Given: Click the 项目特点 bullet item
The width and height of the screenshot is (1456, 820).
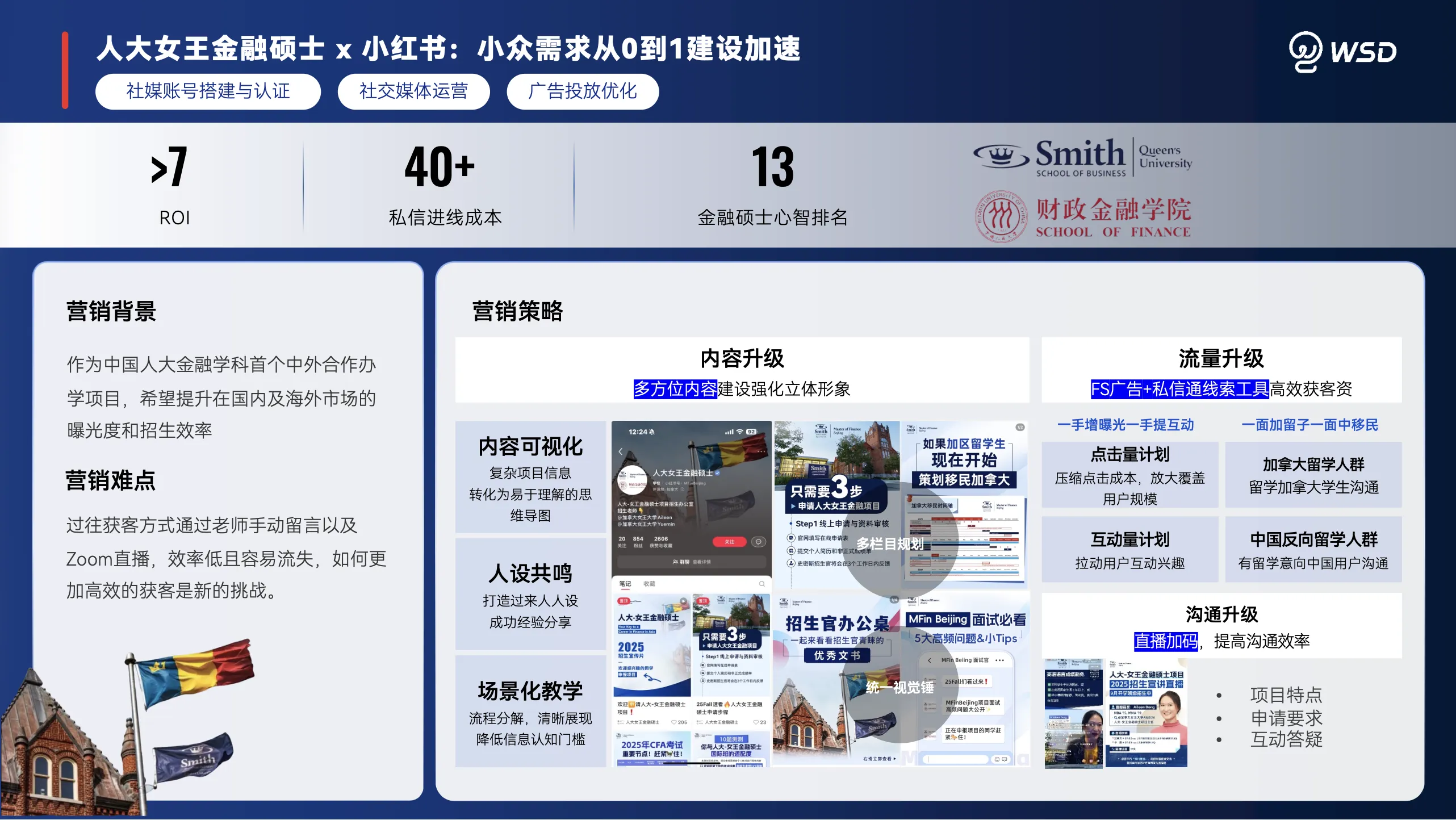Looking at the screenshot, I should point(1286,695).
